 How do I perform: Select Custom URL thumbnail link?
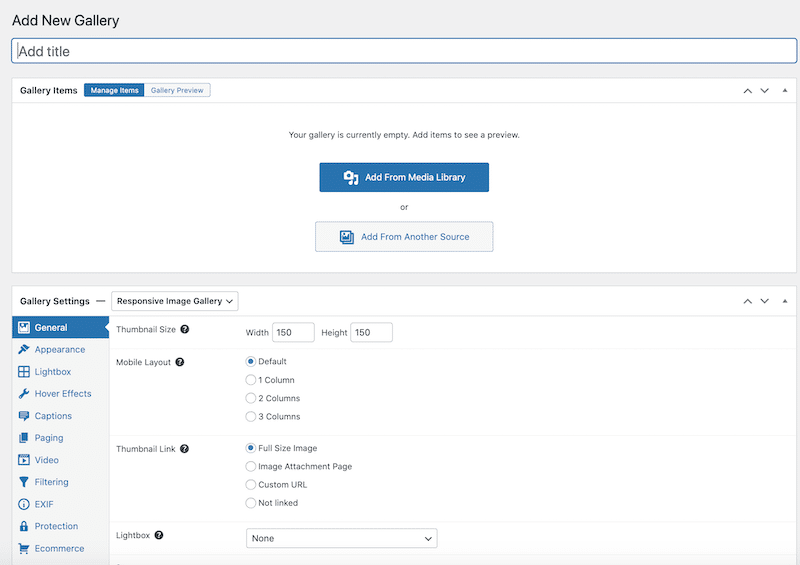coord(251,484)
